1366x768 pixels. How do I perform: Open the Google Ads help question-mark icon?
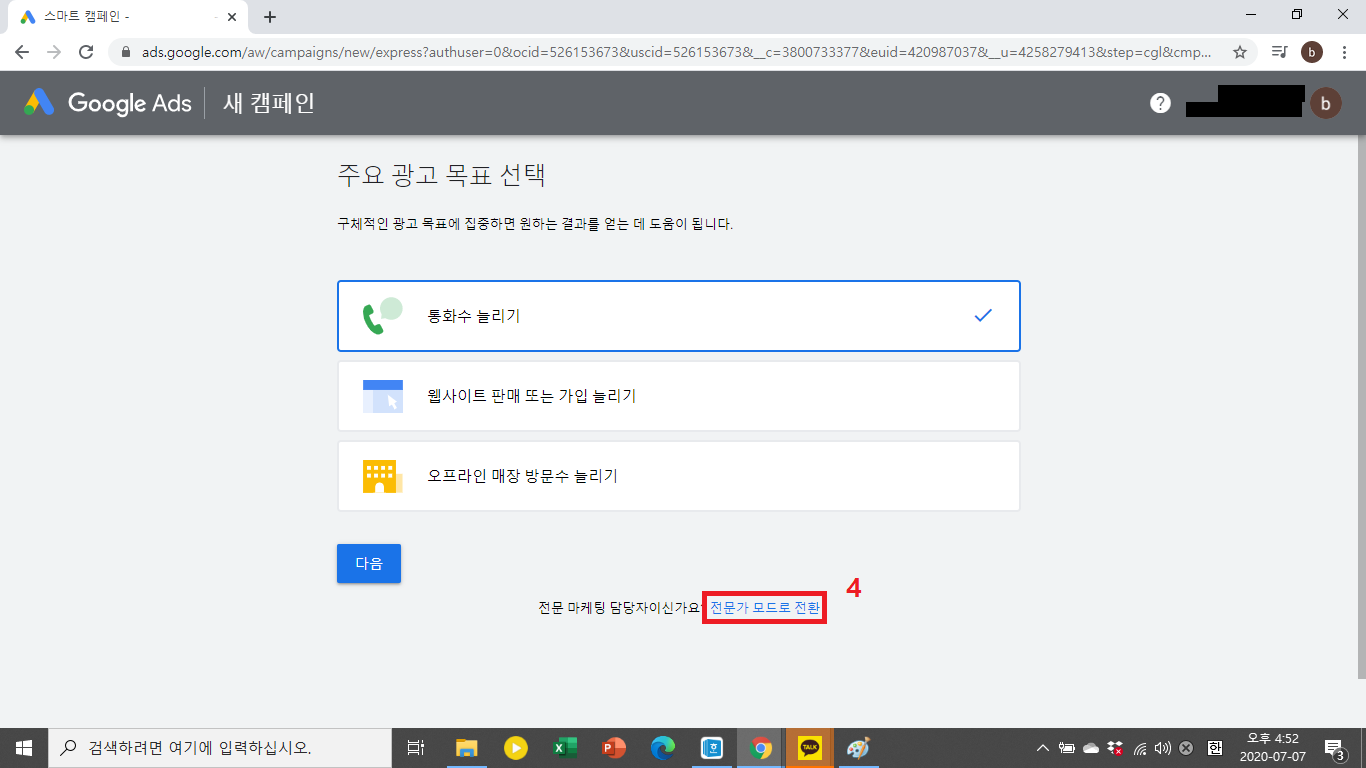(1160, 103)
